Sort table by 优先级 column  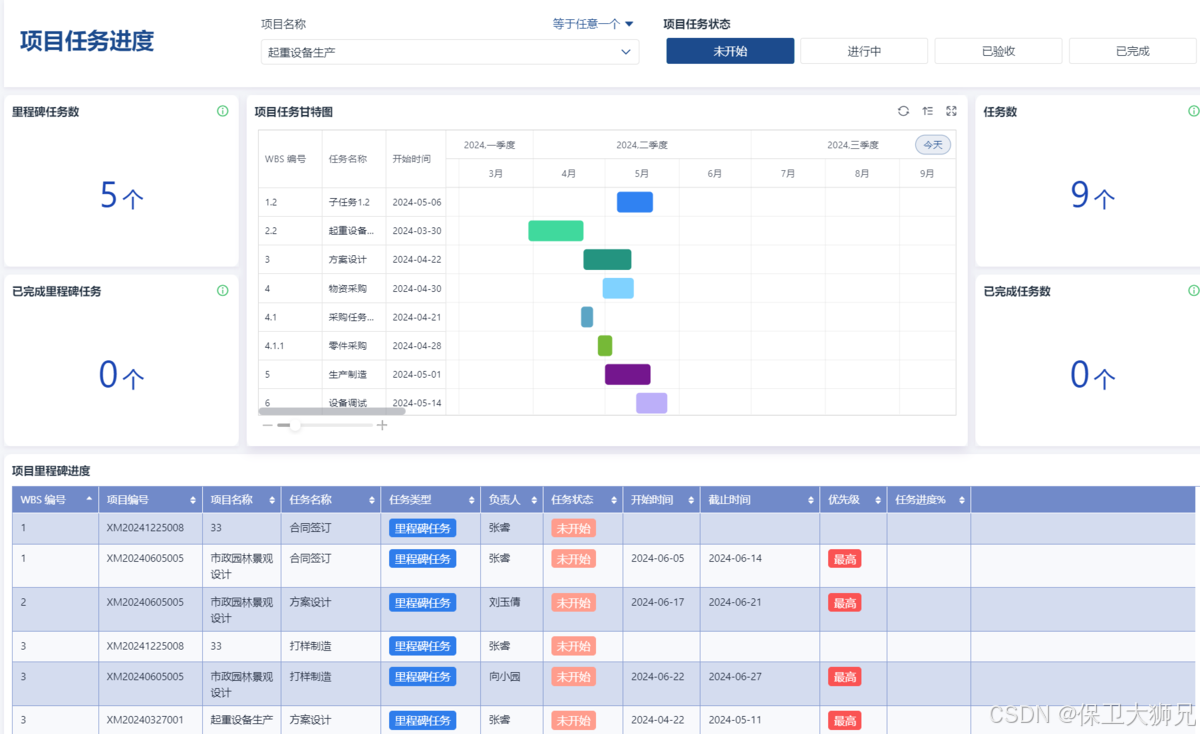coord(878,500)
